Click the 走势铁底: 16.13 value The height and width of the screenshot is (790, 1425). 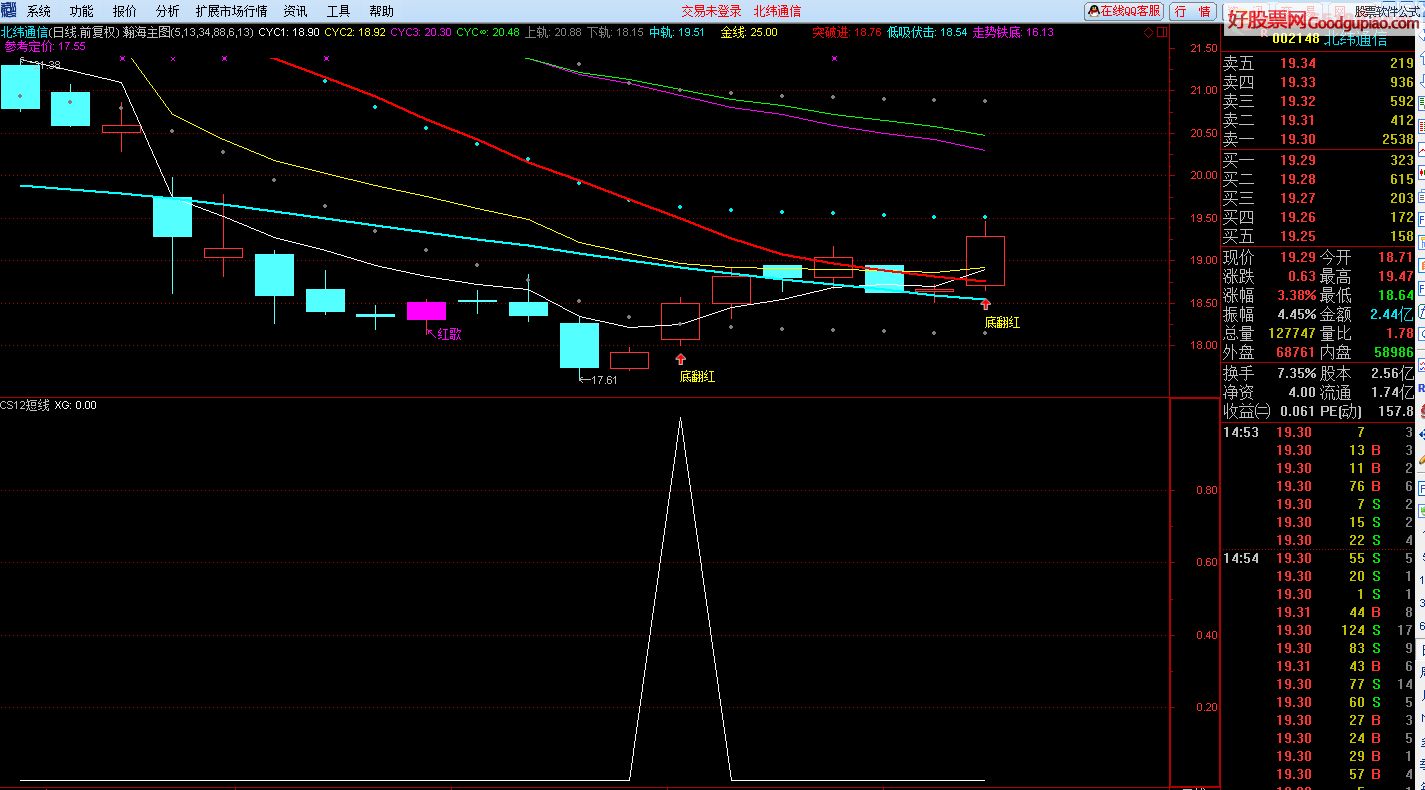(1013, 32)
